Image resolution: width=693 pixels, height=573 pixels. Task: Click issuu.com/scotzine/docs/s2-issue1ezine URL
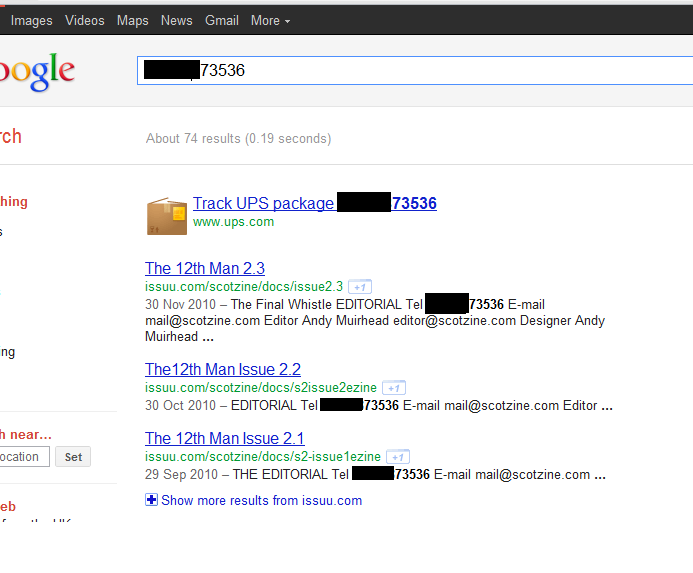[x=263, y=456]
